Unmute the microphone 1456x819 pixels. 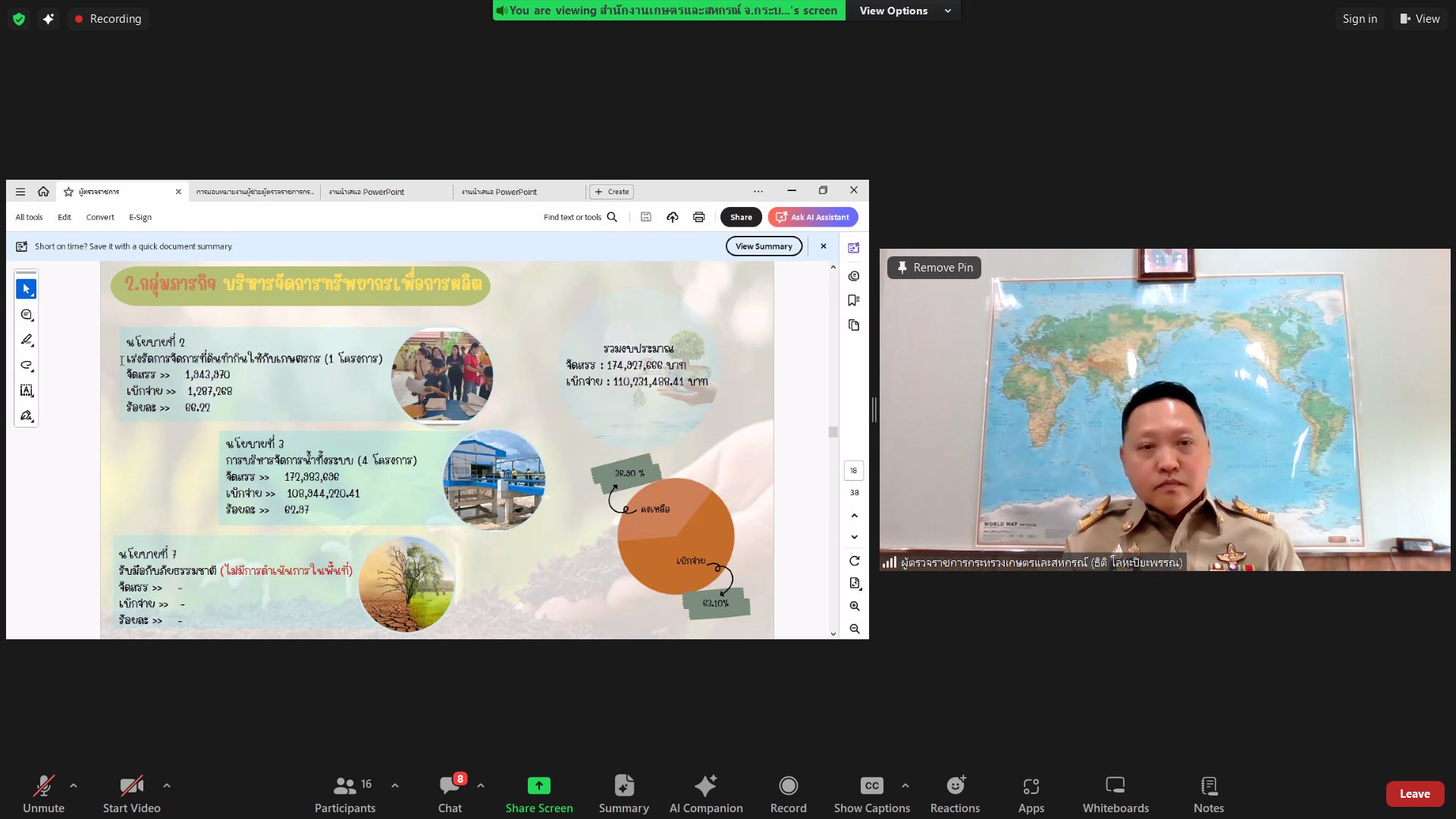43,792
